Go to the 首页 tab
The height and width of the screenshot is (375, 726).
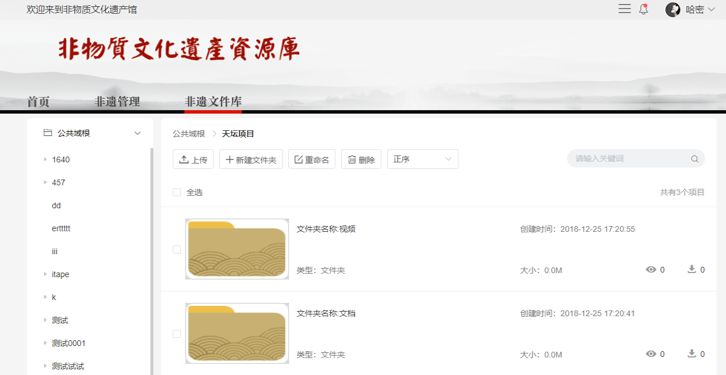coord(38,102)
